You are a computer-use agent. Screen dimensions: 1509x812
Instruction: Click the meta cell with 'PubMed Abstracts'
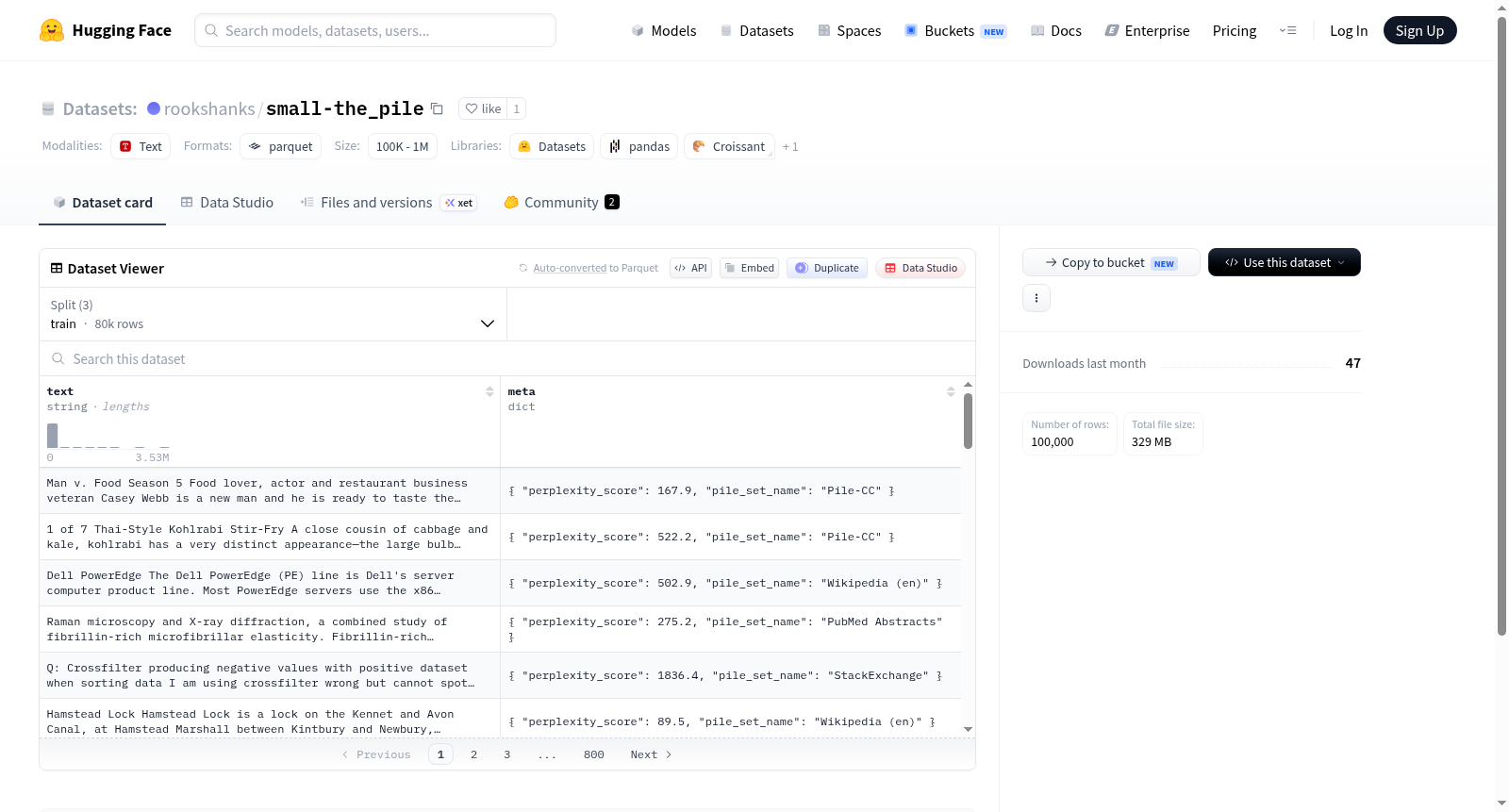[731, 629]
